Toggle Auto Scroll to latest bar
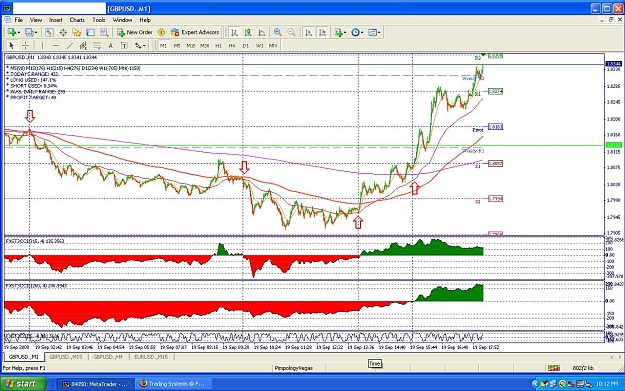 click(x=309, y=32)
